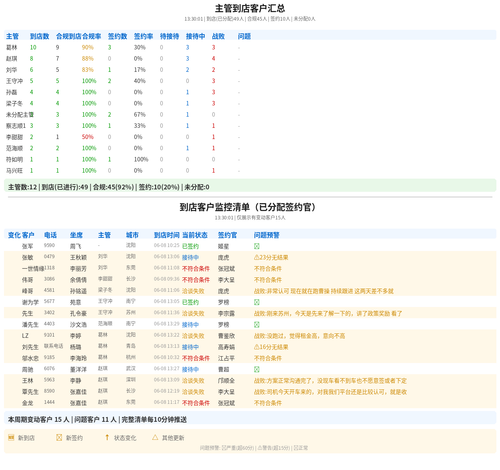500x470 pixels.
Task: Click the green status icon in 周驰 row
Action: point(257,369)
